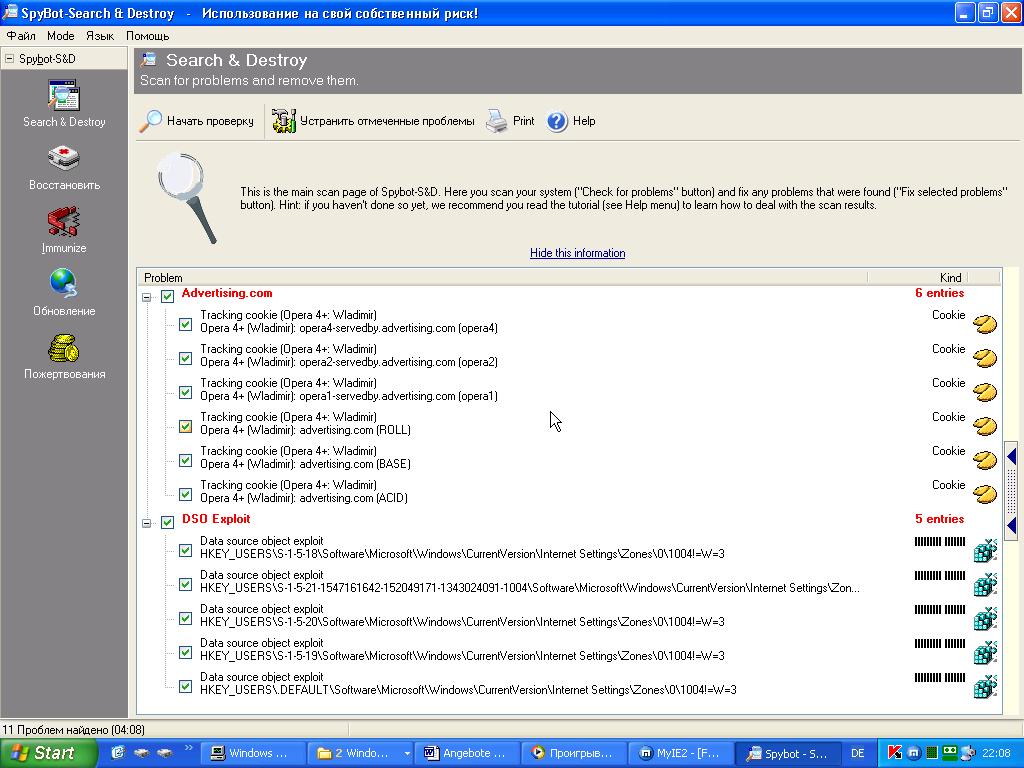Click registry icon for S-1-5-21 exploit row
Image resolution: width=1024 pixels, height=768 pixels.
(985, 584)
